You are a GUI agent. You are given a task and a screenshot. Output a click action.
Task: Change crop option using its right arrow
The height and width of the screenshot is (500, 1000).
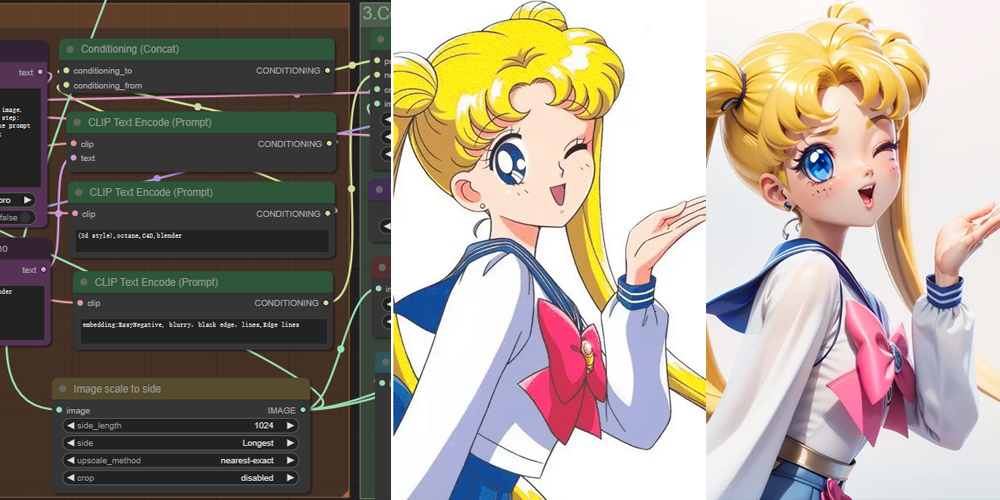pyautogui.click(x=290, y=478)
